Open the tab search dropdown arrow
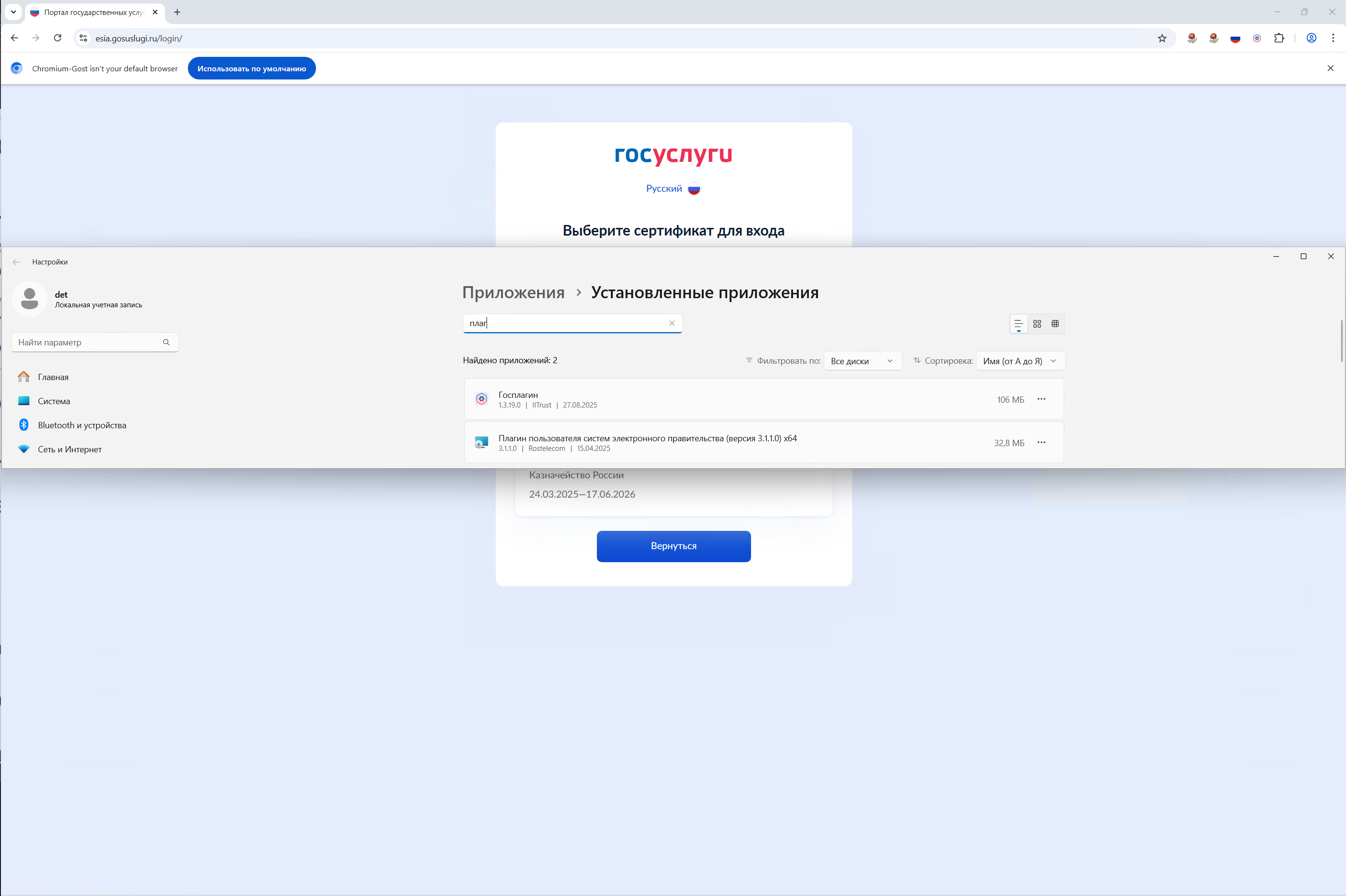The image size is (1346, 896). [x=13, y=12]
